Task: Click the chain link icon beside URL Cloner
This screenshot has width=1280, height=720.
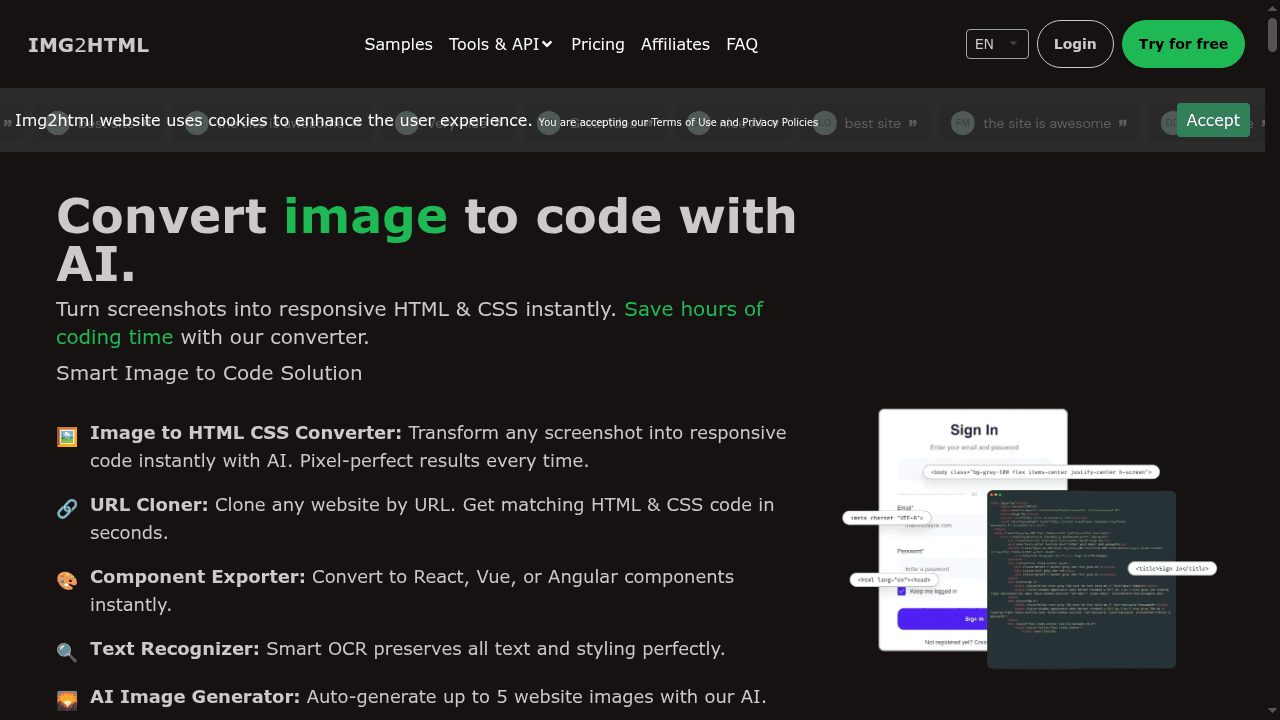Action: tap(67, 508)
